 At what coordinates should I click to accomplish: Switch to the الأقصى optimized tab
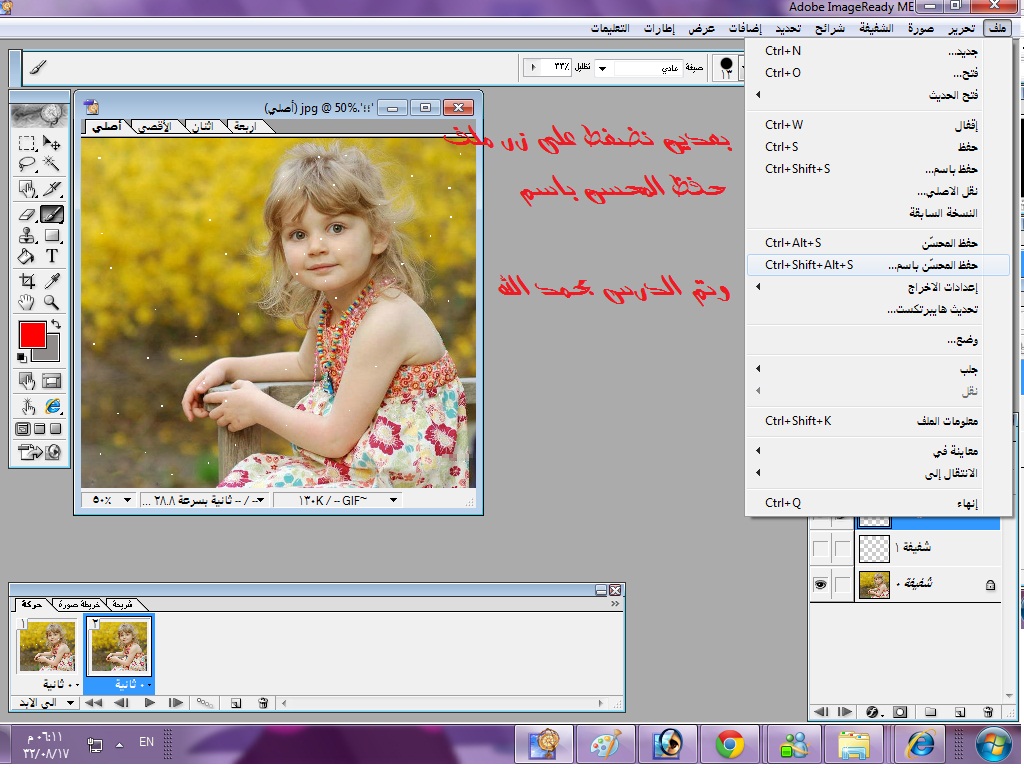point(153,127)
